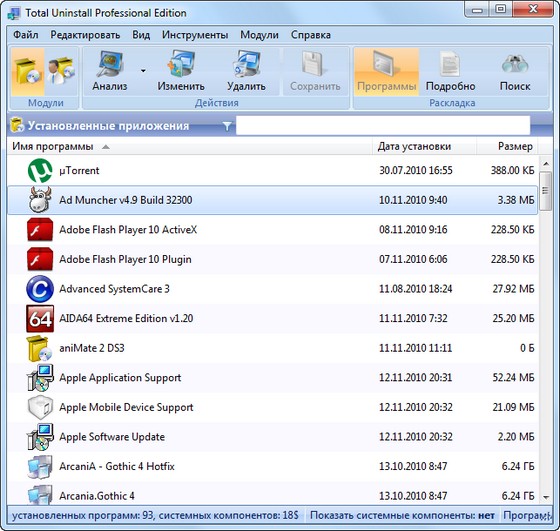Click Adobe Flash Player 10 ActiveX icon
Viewport: 560px width, 531px height.
pos(40,230)
